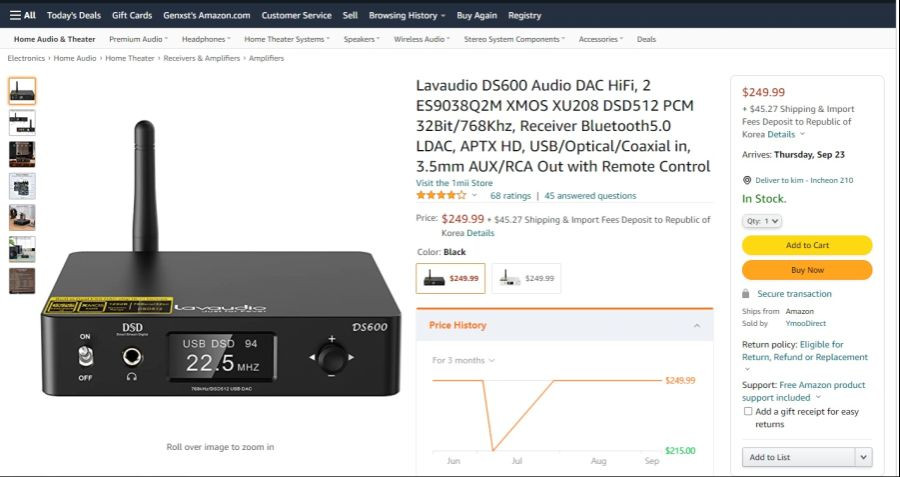Open Home Audio & Theater section
Screen dimensions: 900x477
(x=55, y=39)
